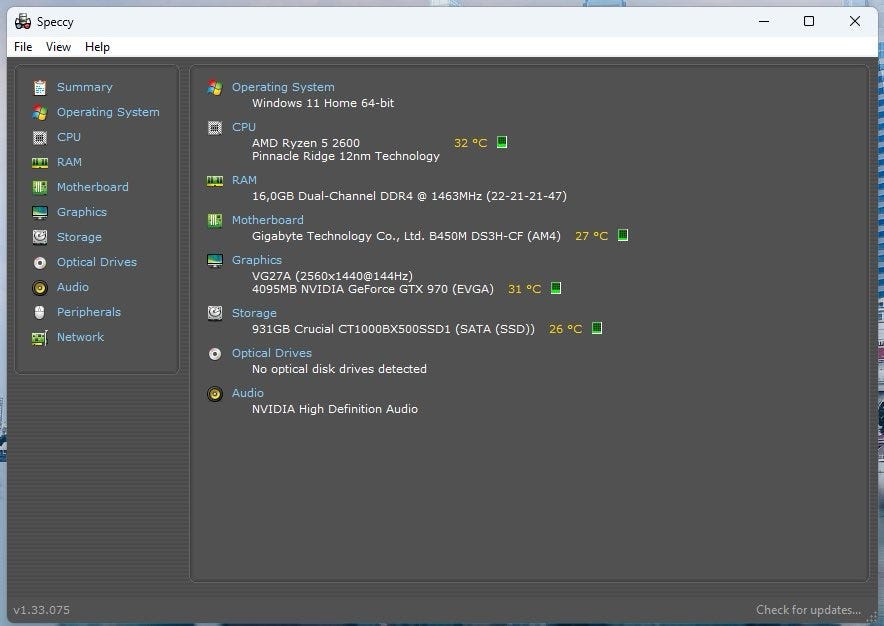Image resolution: width=884 pixels, height=626 pixels.
Task: Open the Peripherals sidebar section
Action: coord(89,312)
